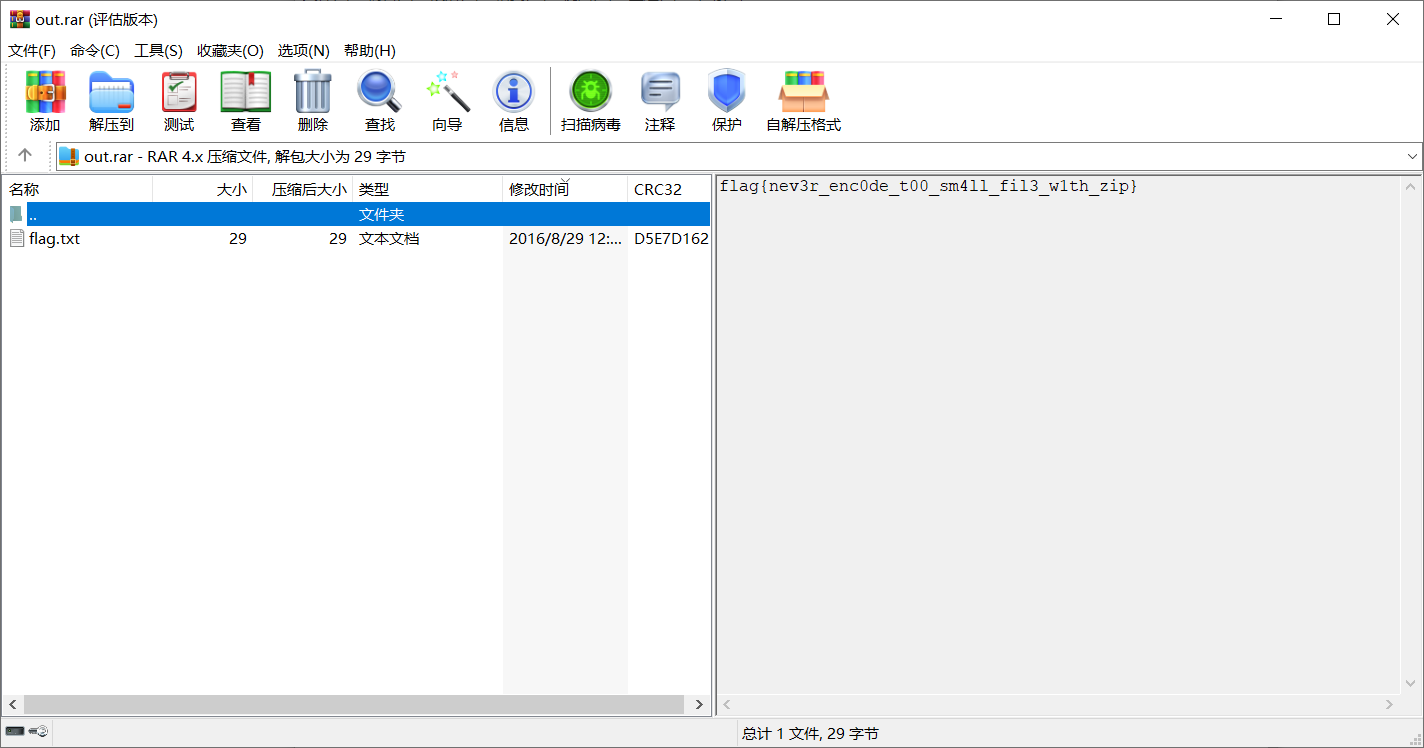This screenshot has width=1424, height=748.
Task: Expand the address bar dropdown arrow
Action: [1412, 156]
